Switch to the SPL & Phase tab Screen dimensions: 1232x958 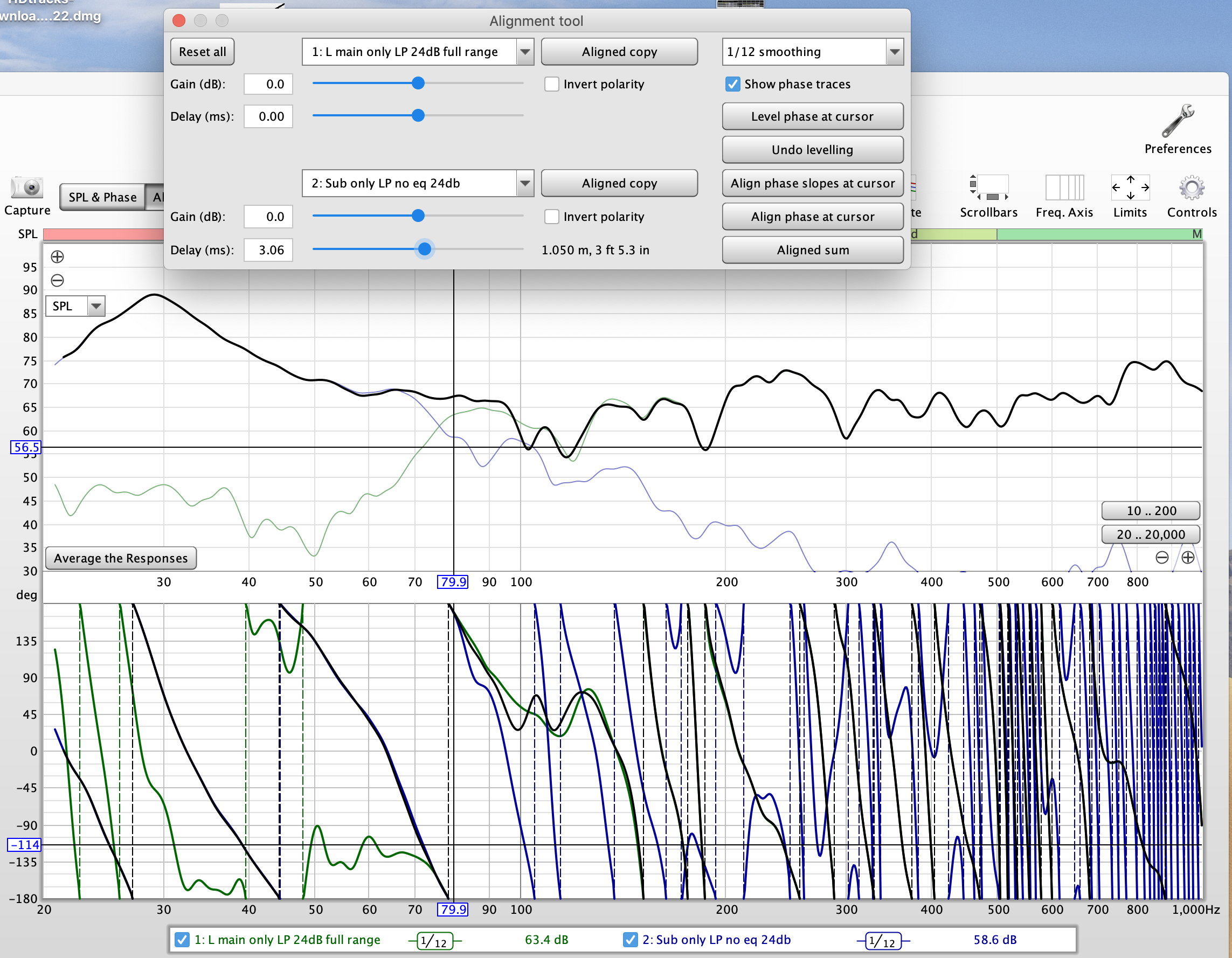coord(101,197)
